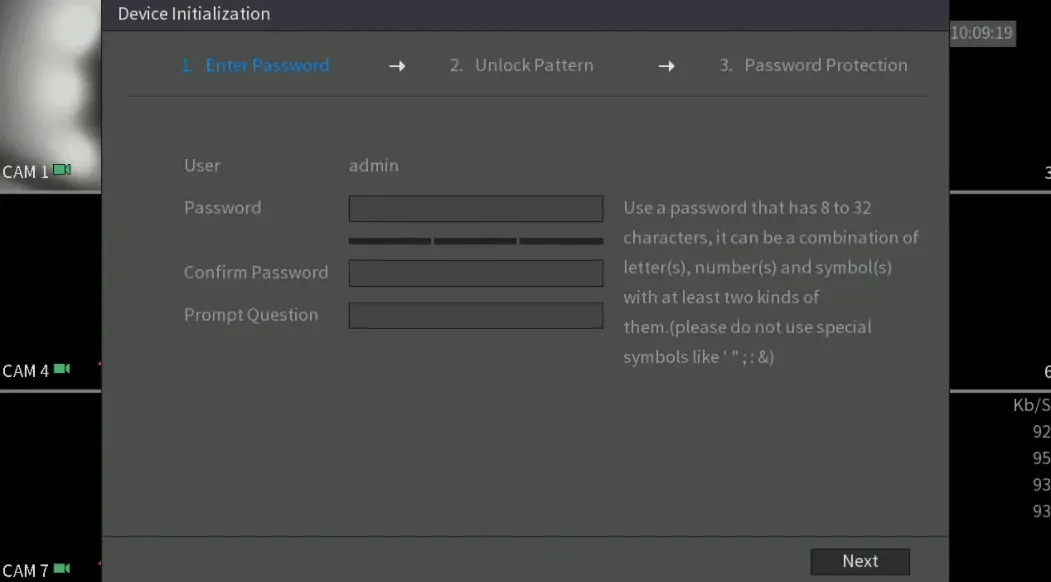
Task: Select the CAM 4 channel label
Action: tap(25, 371)
